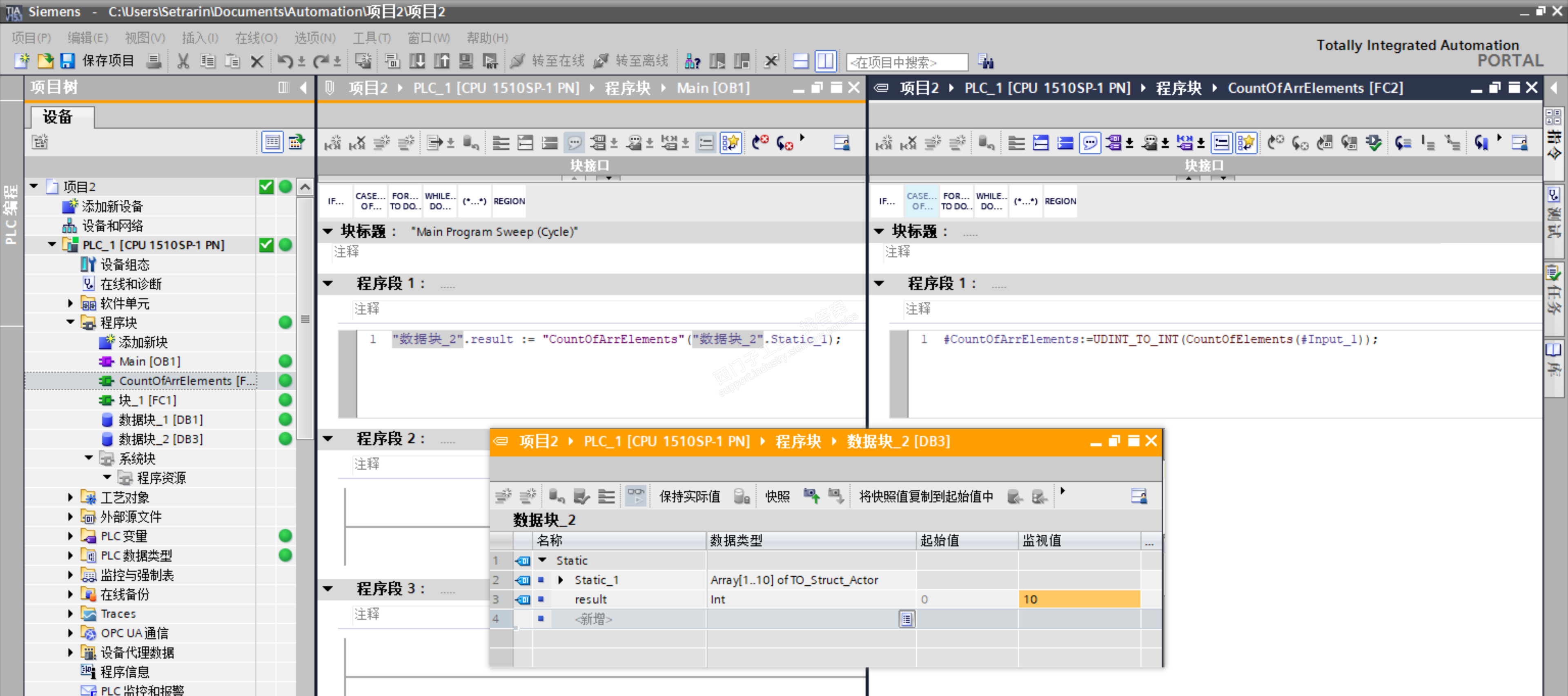This screenshot has width=1568, height=696.
Task: Collapse the 程序块 folder in tree
Action: point(70,323)
